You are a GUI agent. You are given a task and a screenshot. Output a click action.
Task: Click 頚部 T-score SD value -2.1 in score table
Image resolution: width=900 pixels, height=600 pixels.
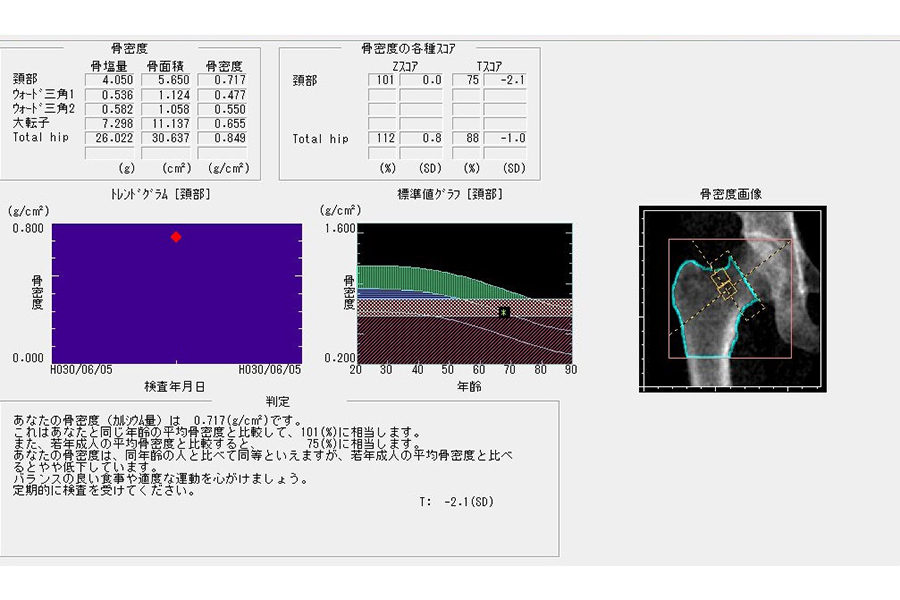pos(505,80)
